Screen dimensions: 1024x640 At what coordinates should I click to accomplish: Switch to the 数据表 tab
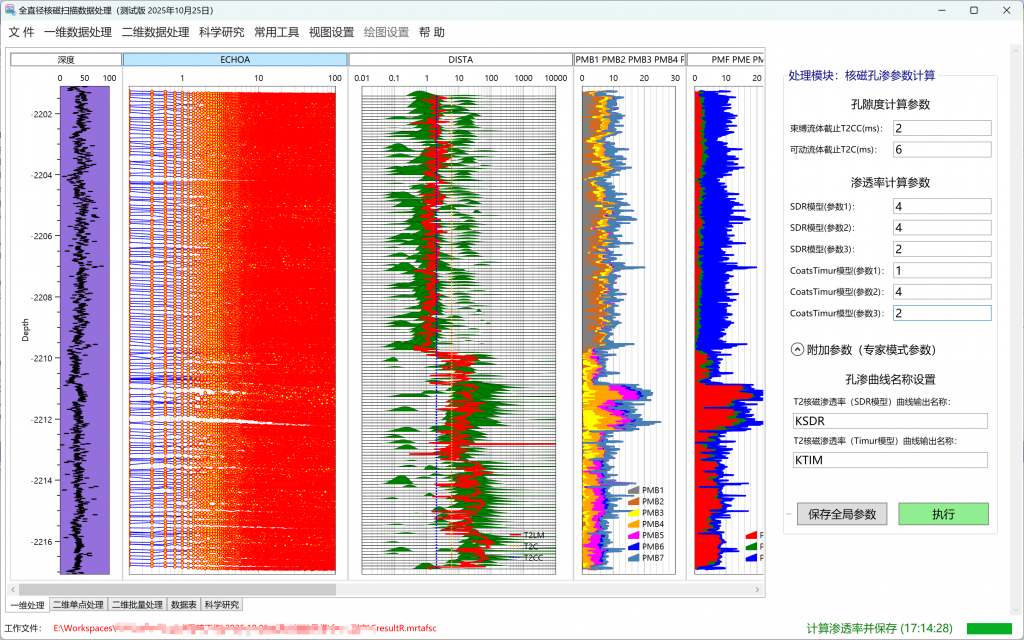pos(183,605)
